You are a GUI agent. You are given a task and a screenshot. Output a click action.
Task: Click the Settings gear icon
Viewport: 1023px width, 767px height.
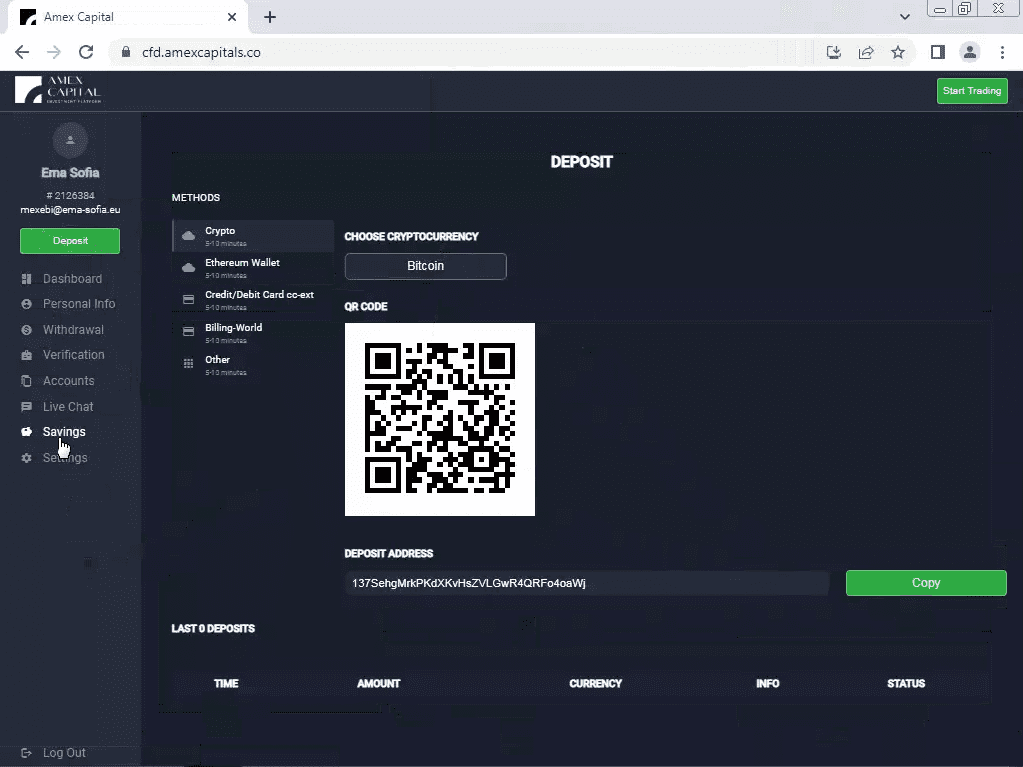27,458
